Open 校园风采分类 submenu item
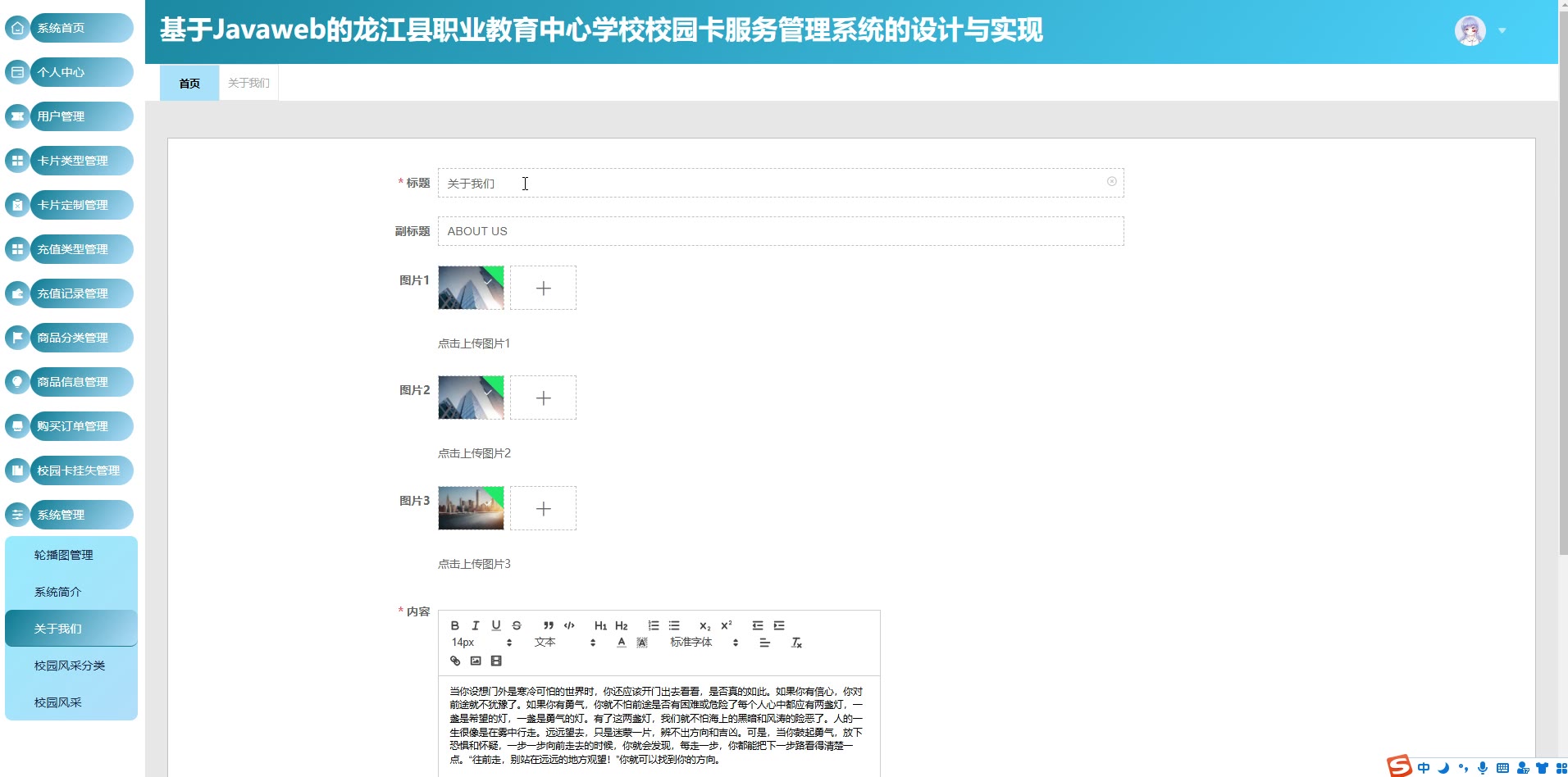1568x777 pixels. (71, 666)
